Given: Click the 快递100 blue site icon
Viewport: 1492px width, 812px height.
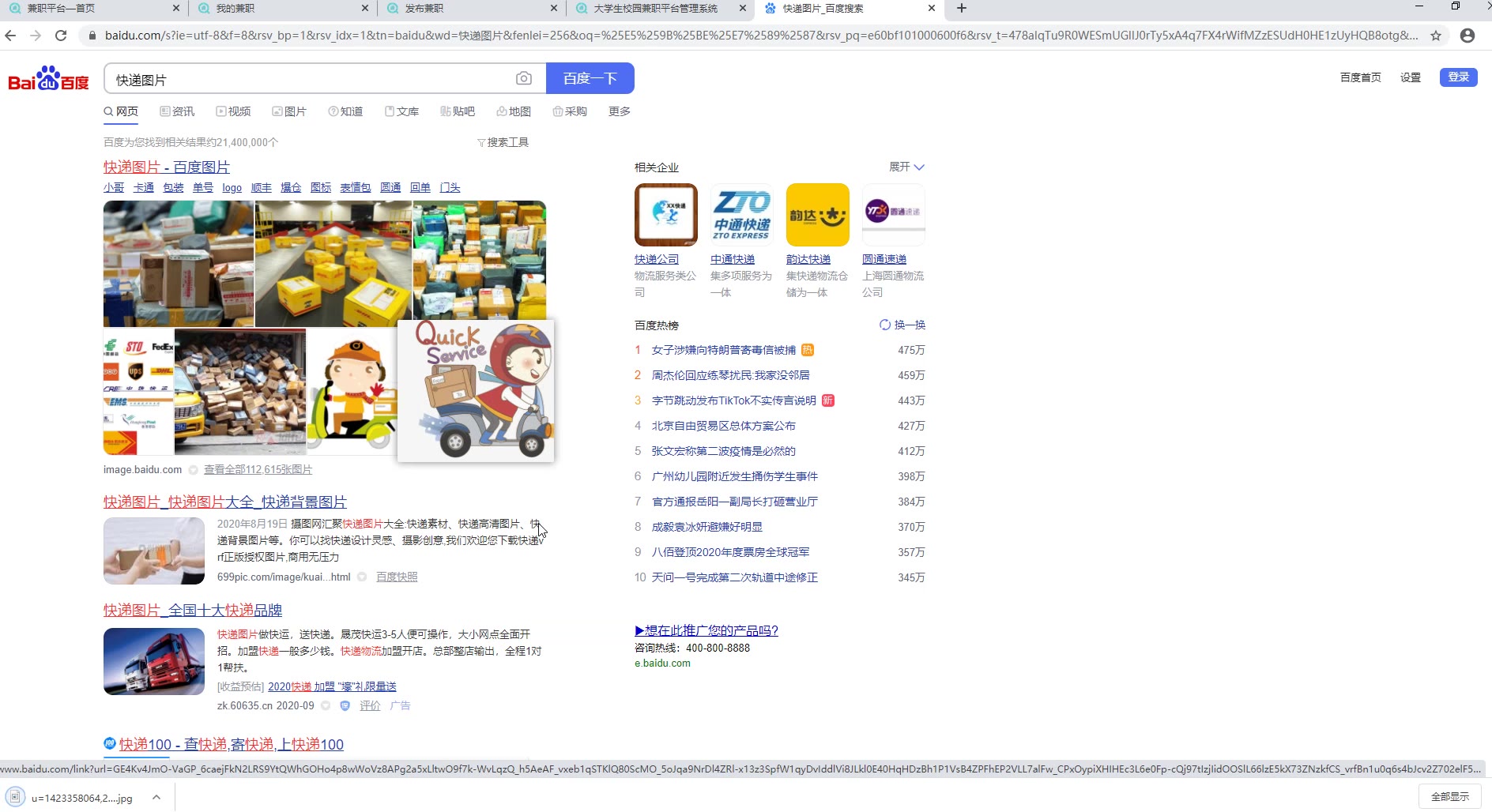Looking at the screenshot, I should pyautogui.click(x=110, y=743).
